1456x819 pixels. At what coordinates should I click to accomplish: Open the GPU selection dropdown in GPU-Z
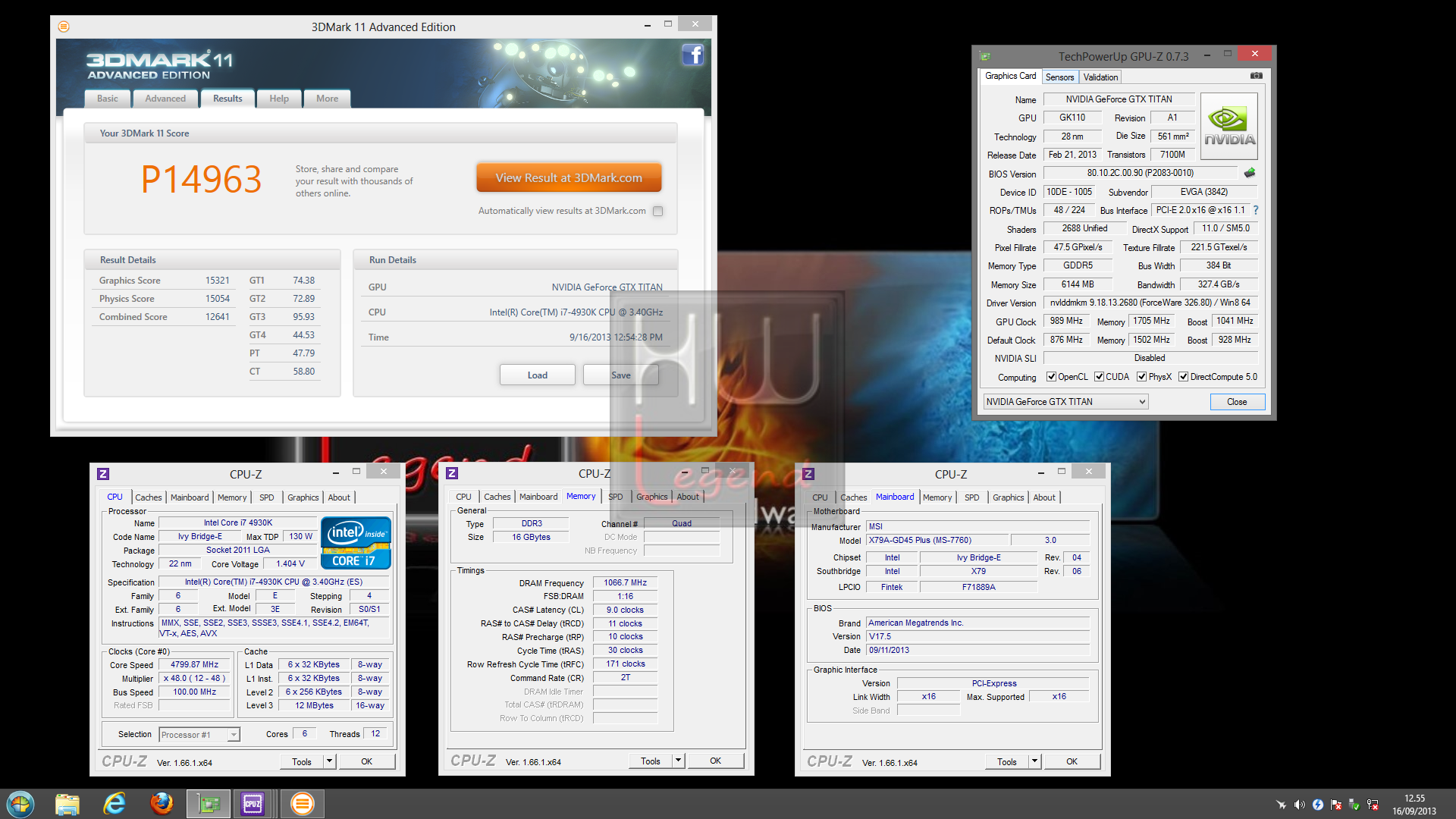[1065, 402]
